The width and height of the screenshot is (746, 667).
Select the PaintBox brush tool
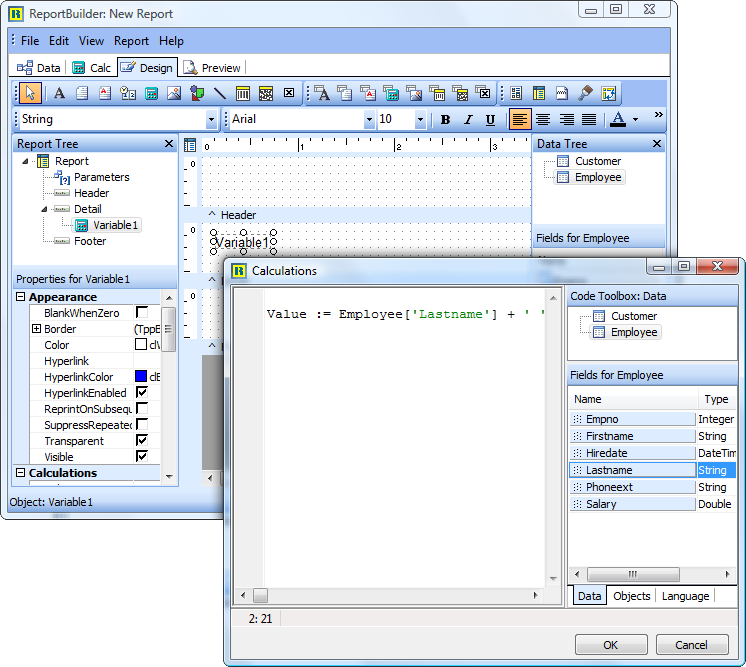[585, 93]
